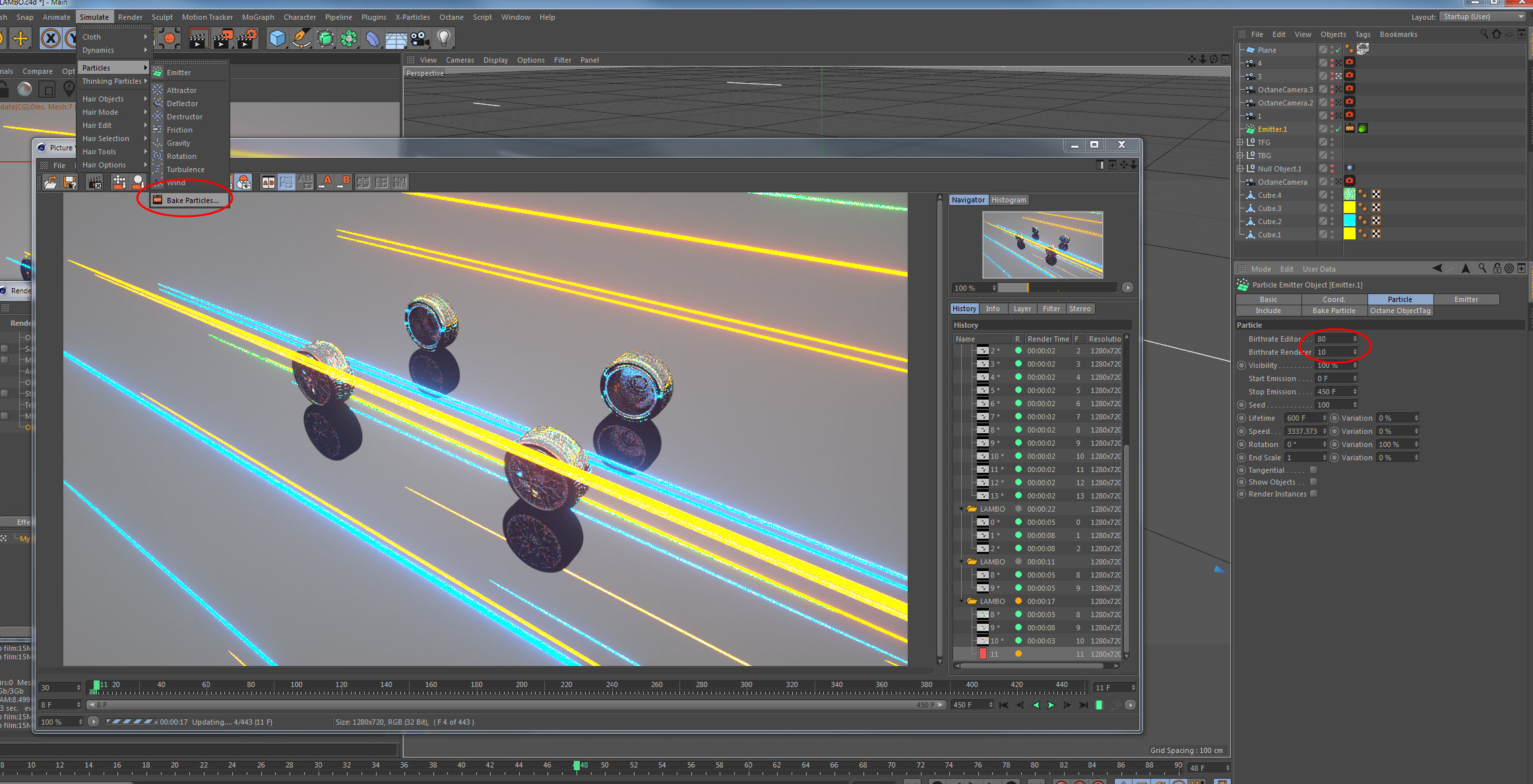Select Bake Particles menu entry
Image resolution: width=1533 pixels, height=784 pixels.
[x=192, y=200]
